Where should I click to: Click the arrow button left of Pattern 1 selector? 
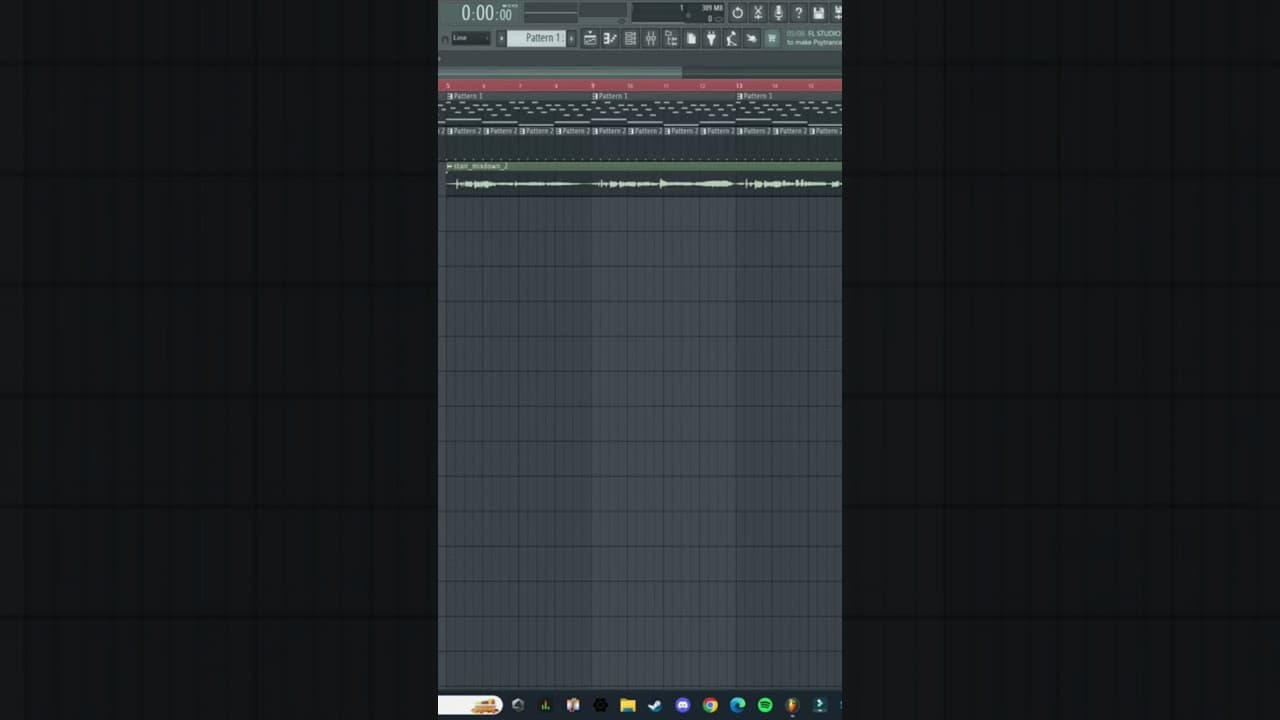tap(501, 38)
